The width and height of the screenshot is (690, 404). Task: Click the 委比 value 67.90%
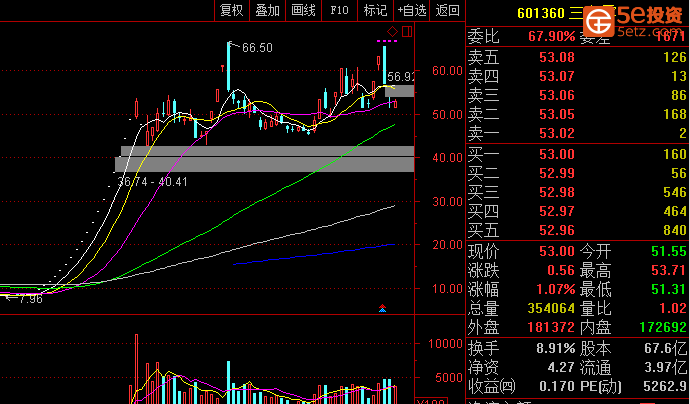[552, 36]
